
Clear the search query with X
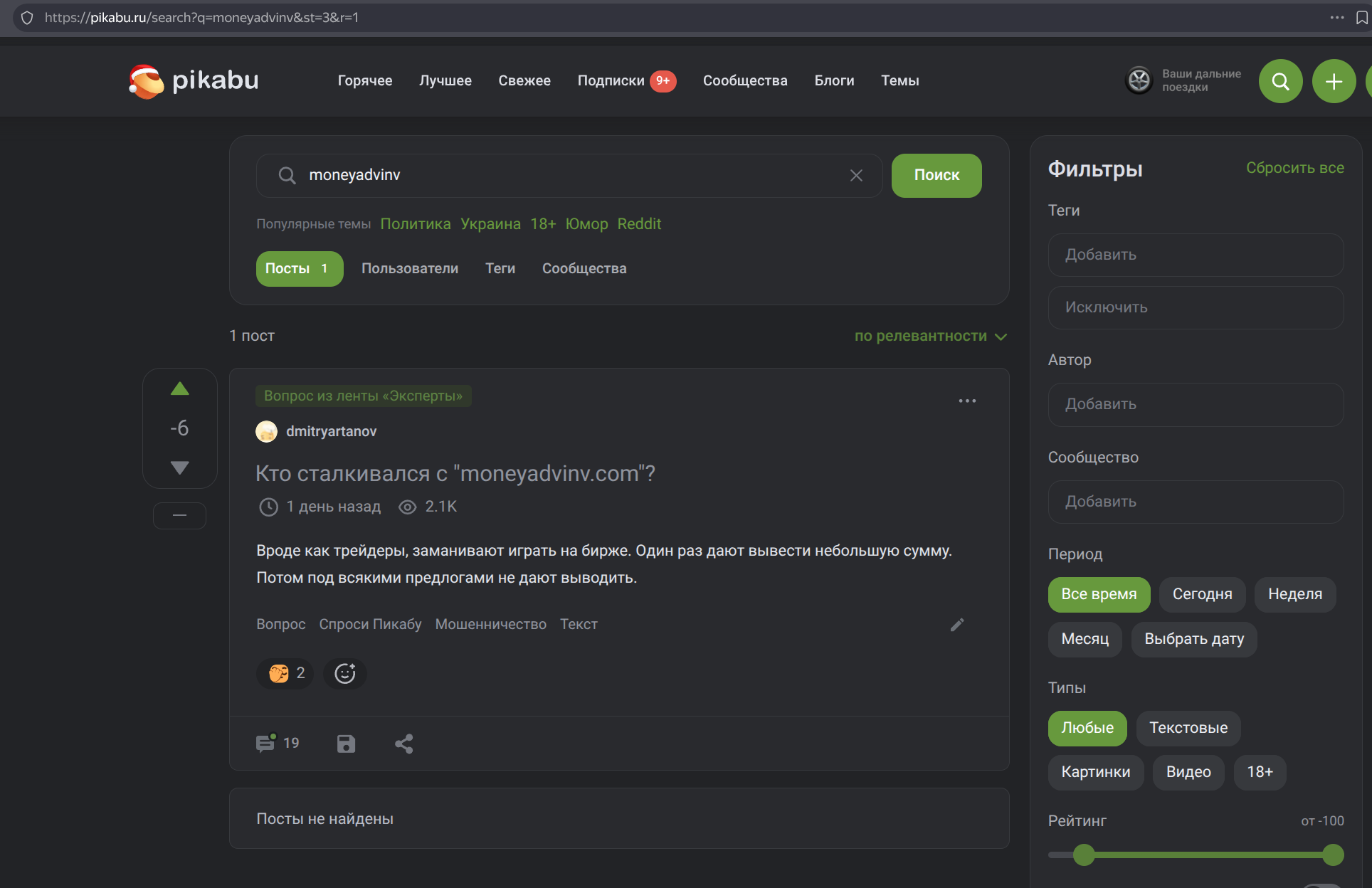pyautogui.click(x=856, y=175)
